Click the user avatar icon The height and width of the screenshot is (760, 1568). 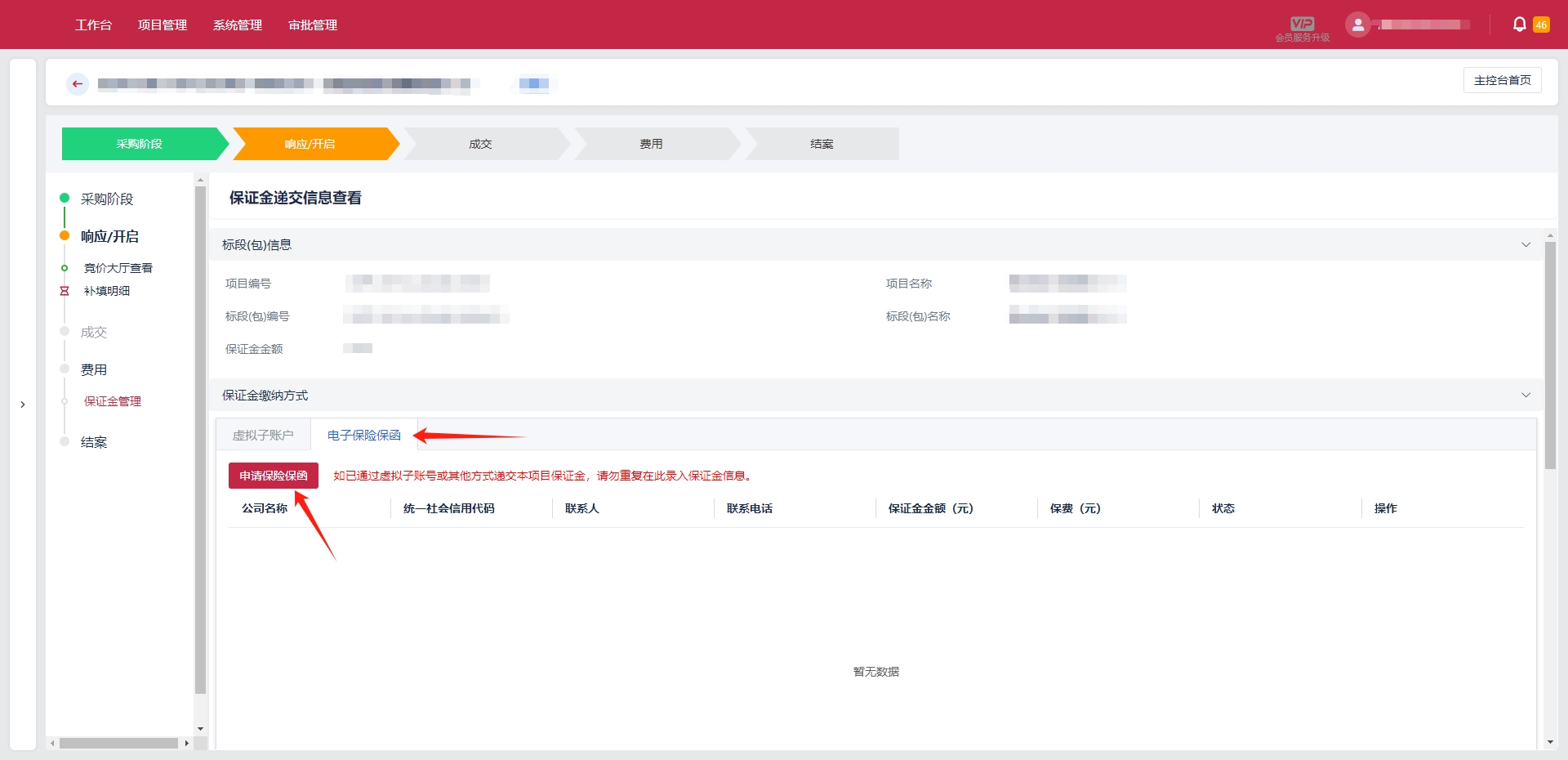tap(1357, 25)
